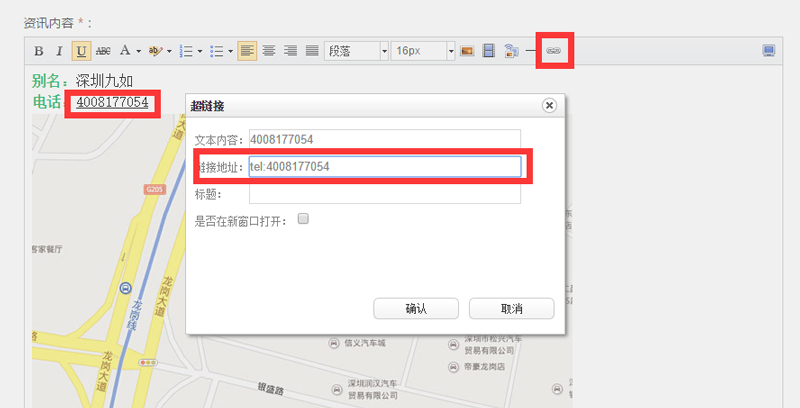Click the link address input field
800x408 pixels.
(384, 166)
